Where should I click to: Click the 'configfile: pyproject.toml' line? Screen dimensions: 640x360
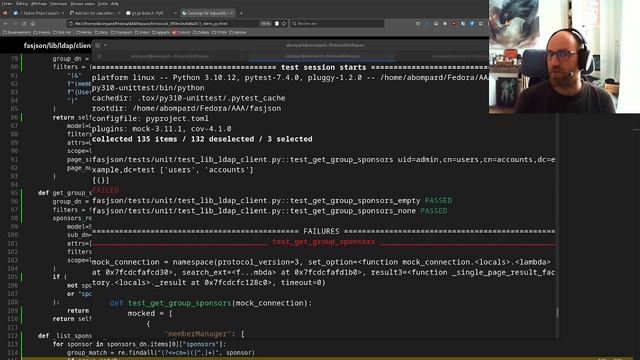(150, 118)
